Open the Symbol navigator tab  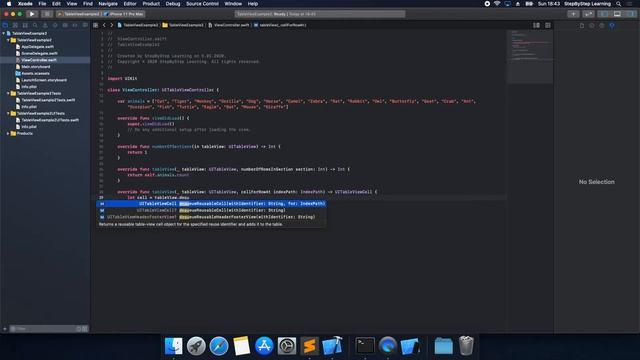[x=25, y=25]
